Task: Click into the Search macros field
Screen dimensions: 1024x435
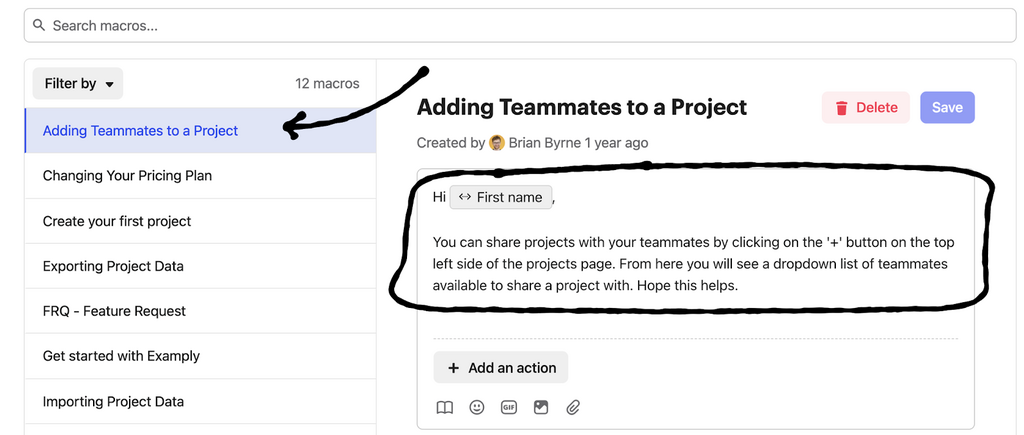Action: pyautogui.click(x=520, y=25)
